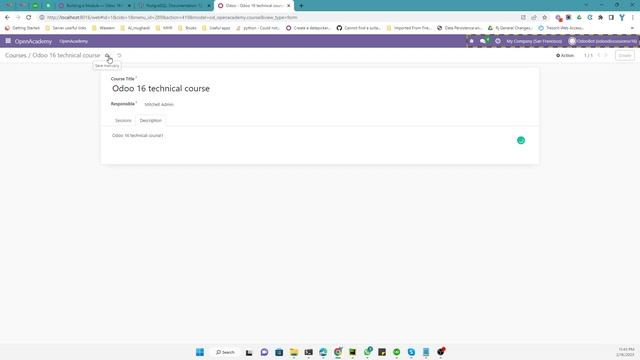This screenshot has width=640, height=360.
Task: Open the Chrome three-dot menu
Action: click(x=633, y=18)
